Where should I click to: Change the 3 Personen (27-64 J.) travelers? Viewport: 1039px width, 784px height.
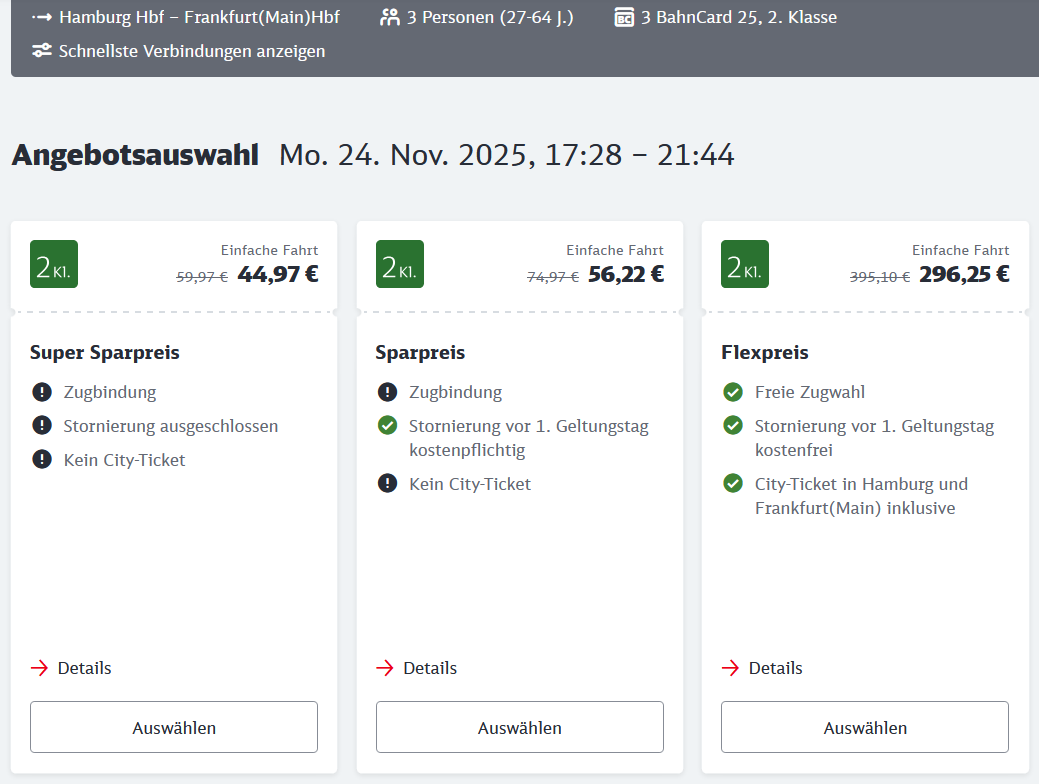point(490,17)
